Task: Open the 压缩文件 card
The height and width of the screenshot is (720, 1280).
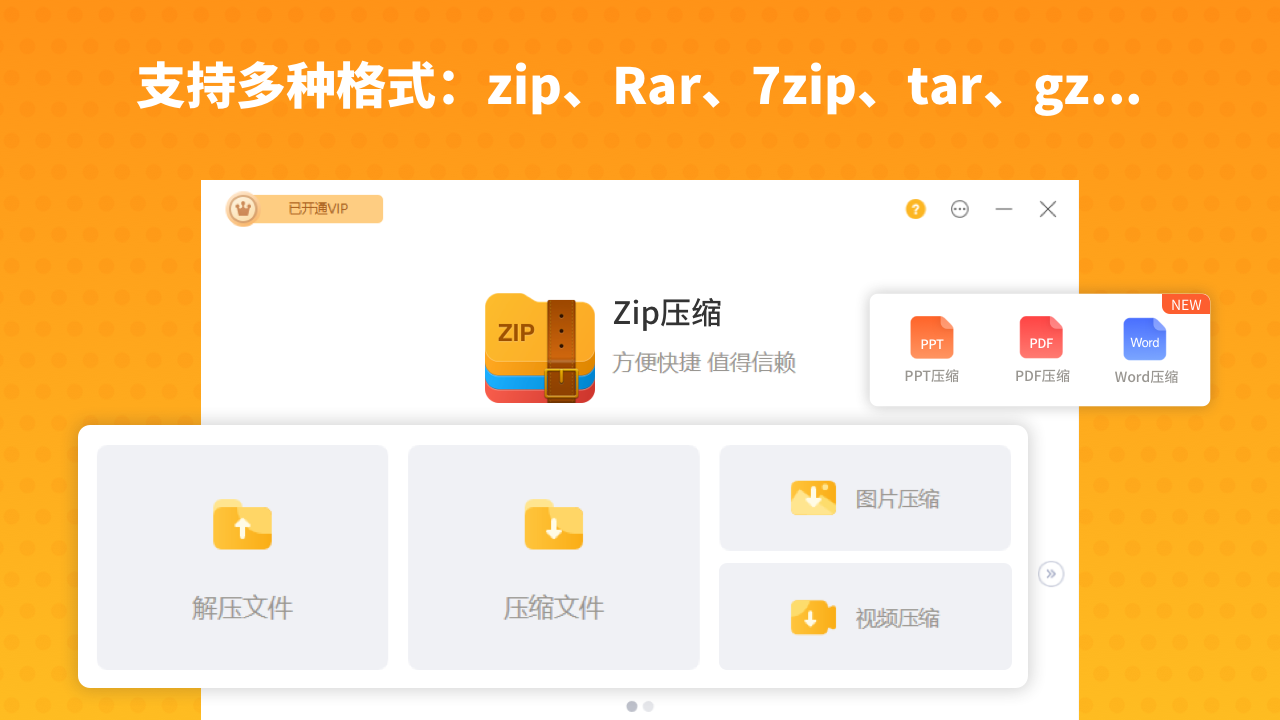Action: (553, 557)
